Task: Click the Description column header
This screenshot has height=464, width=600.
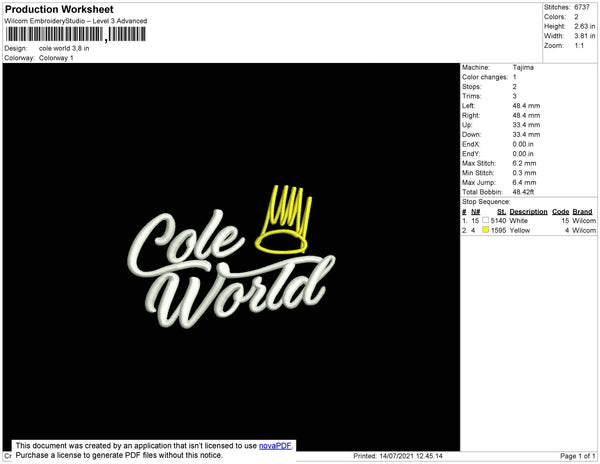Action: [x=528, y=212]
